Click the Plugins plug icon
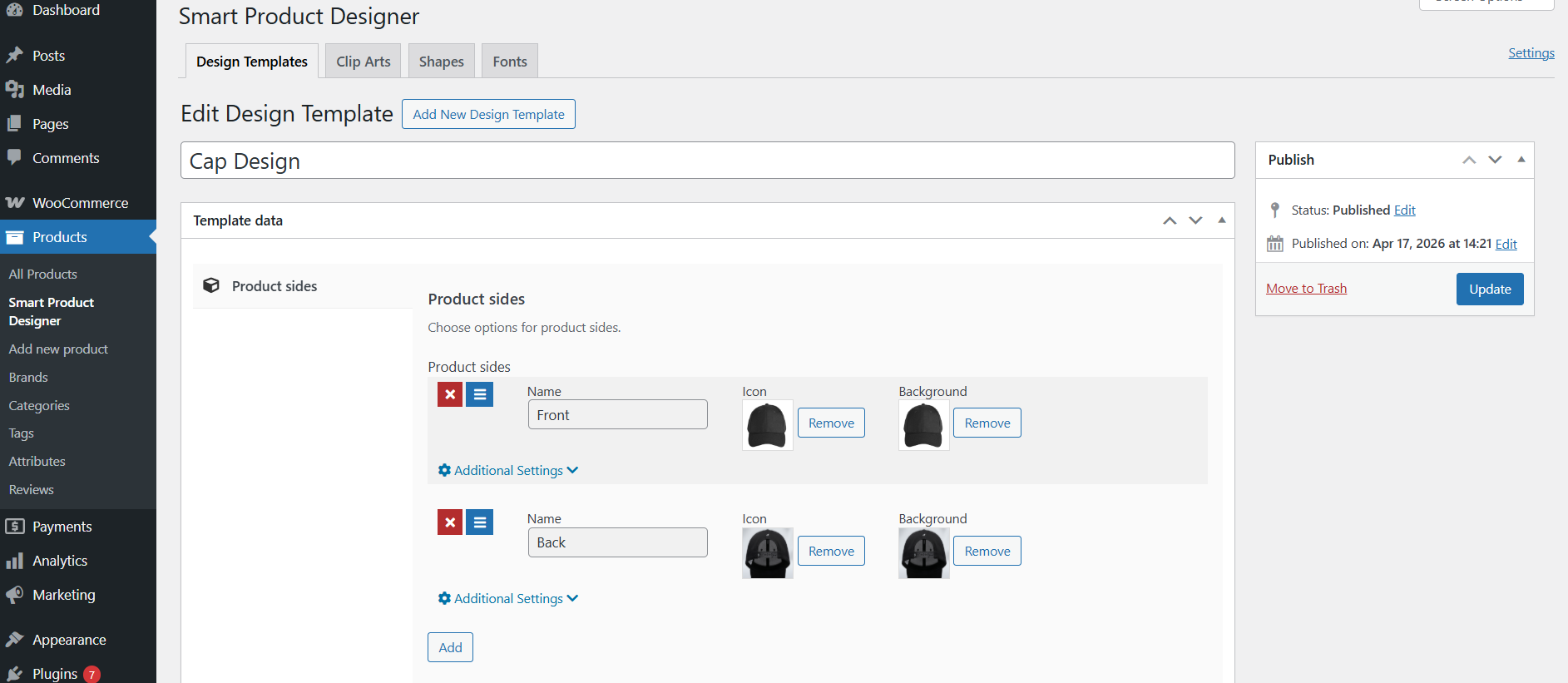The image size is (1568, 683). pos(14,674)
